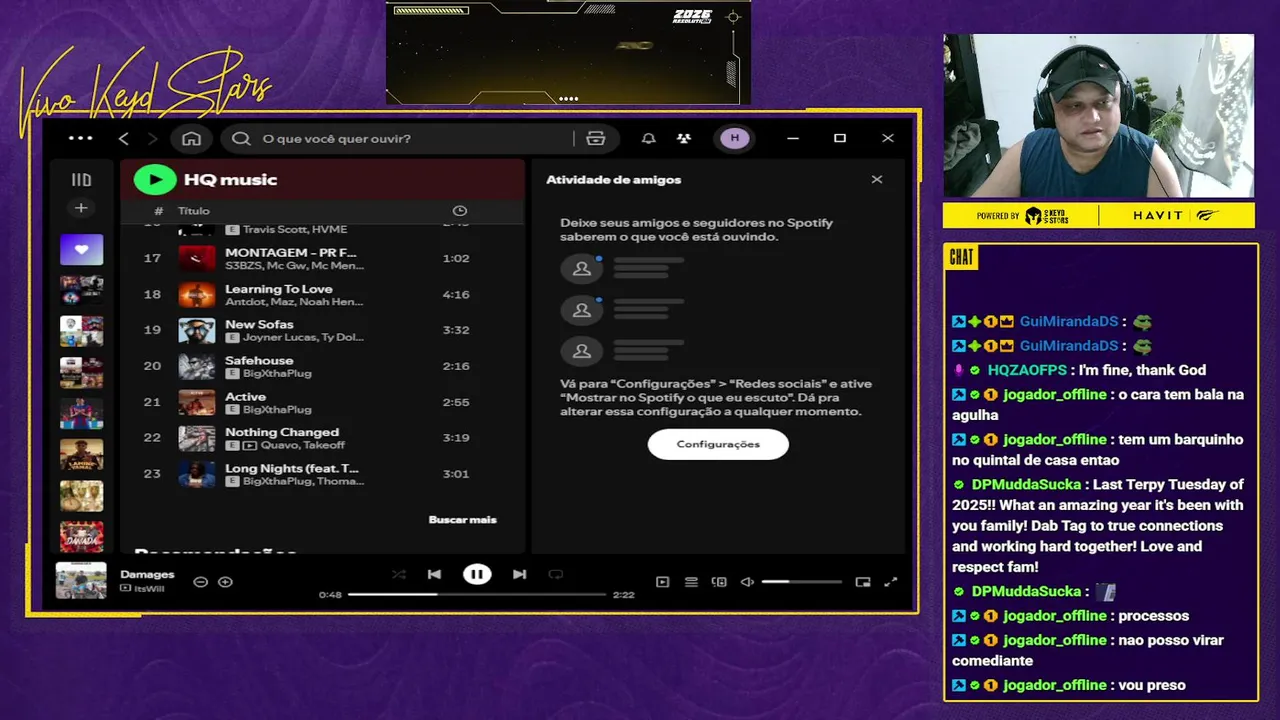Go forward with the right arrow
Screen dimensions: 1280x720
153,138
